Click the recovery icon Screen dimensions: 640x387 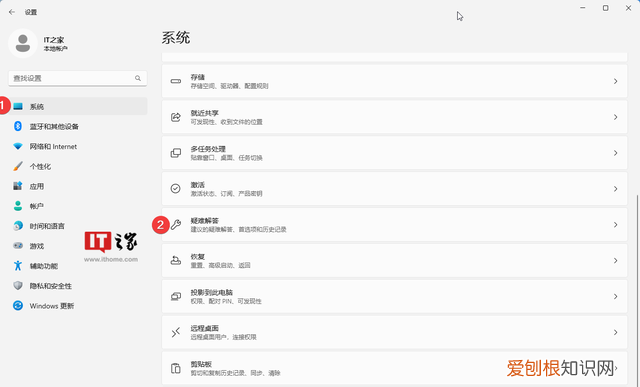click(176, 260)
